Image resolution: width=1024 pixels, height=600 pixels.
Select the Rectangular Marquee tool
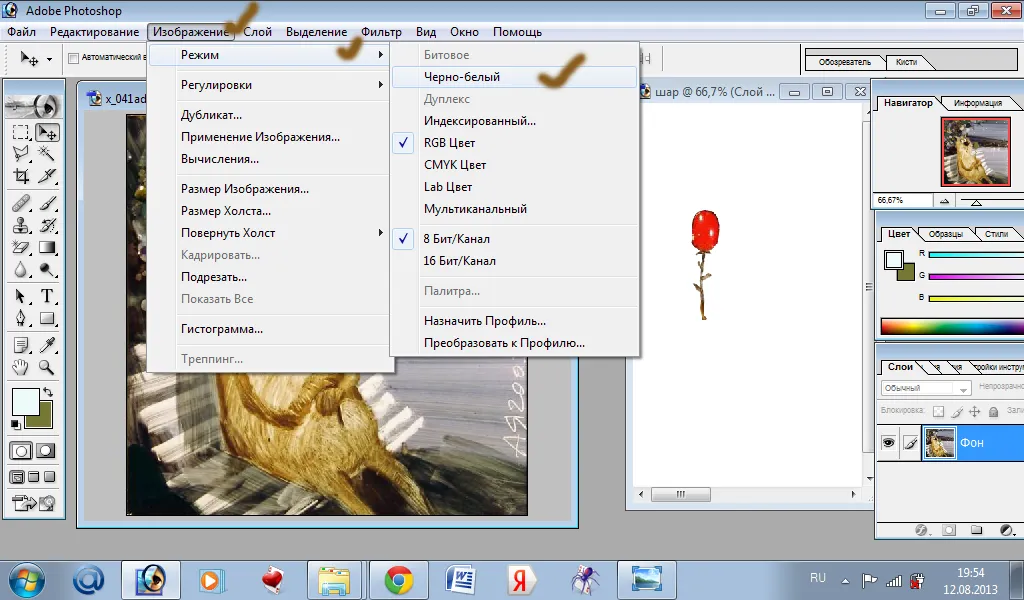(x=21, y=133)
